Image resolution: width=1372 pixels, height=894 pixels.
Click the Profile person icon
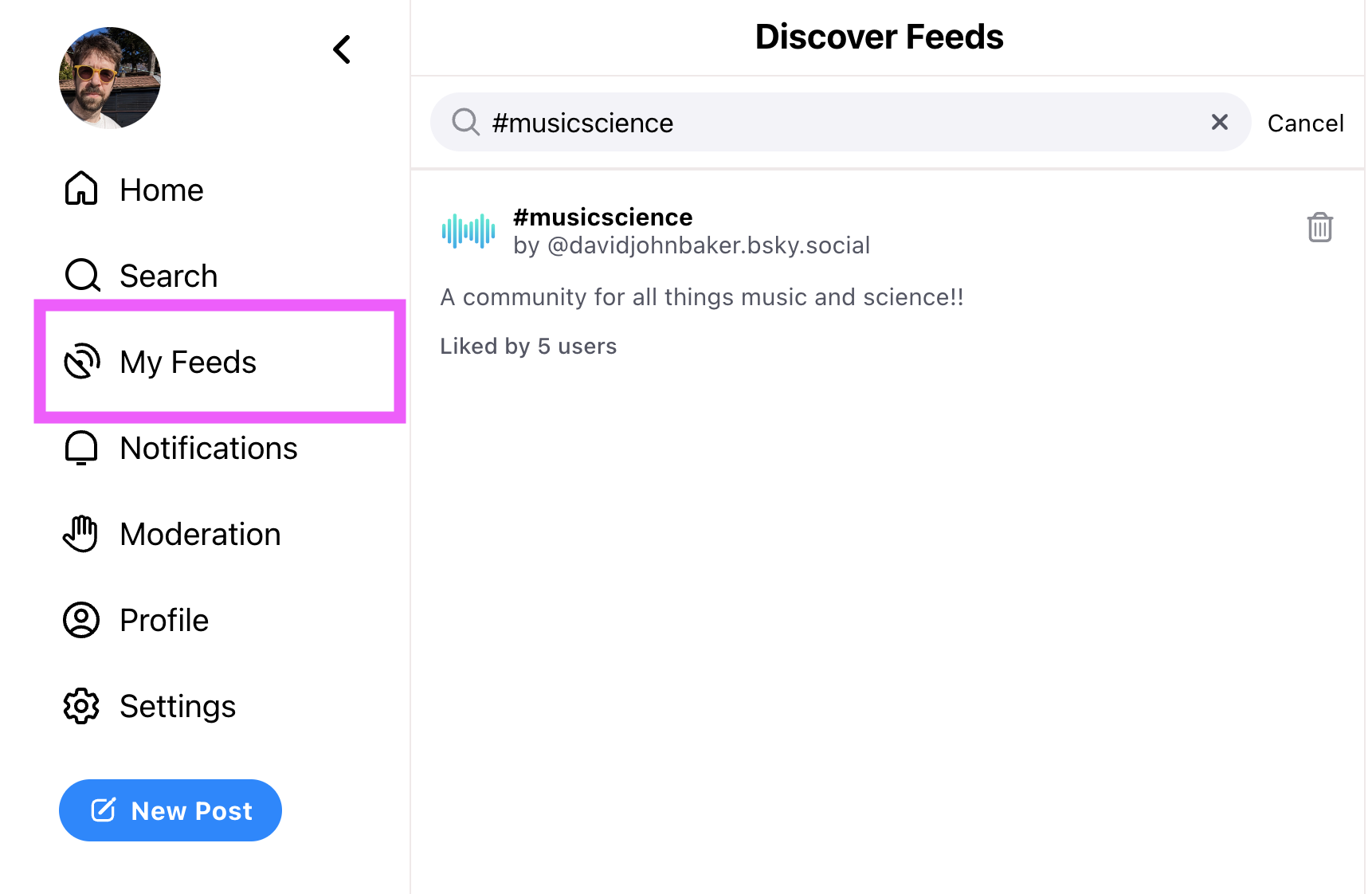(81, 620)
